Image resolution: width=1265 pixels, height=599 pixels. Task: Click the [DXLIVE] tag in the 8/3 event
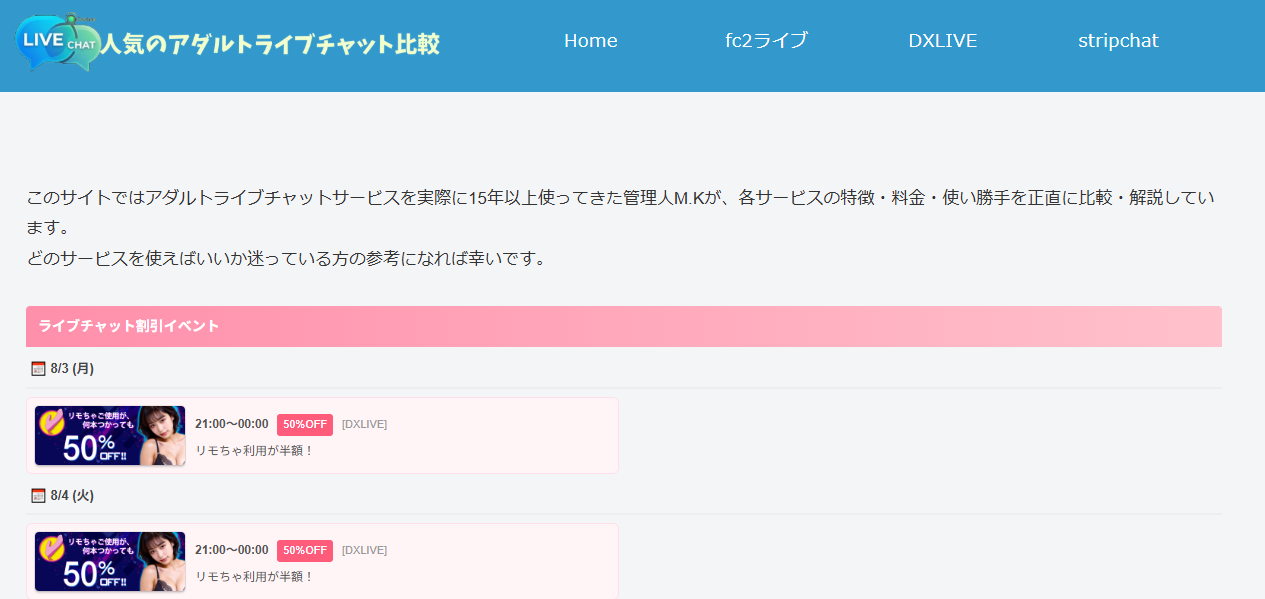point(364,424)
